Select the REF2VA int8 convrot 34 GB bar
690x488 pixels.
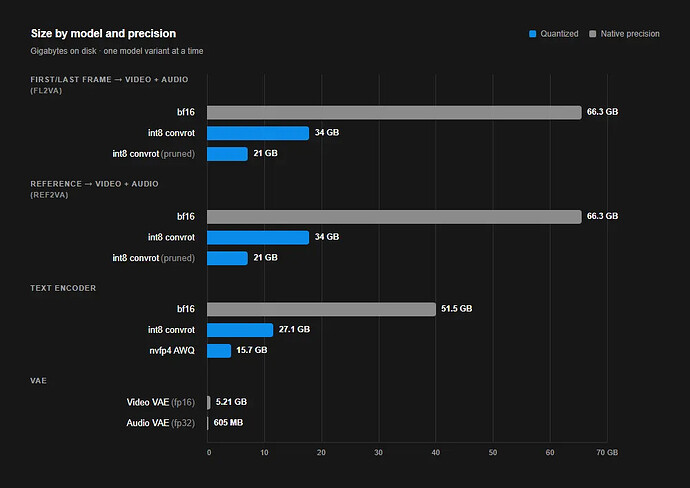(258, 237)
